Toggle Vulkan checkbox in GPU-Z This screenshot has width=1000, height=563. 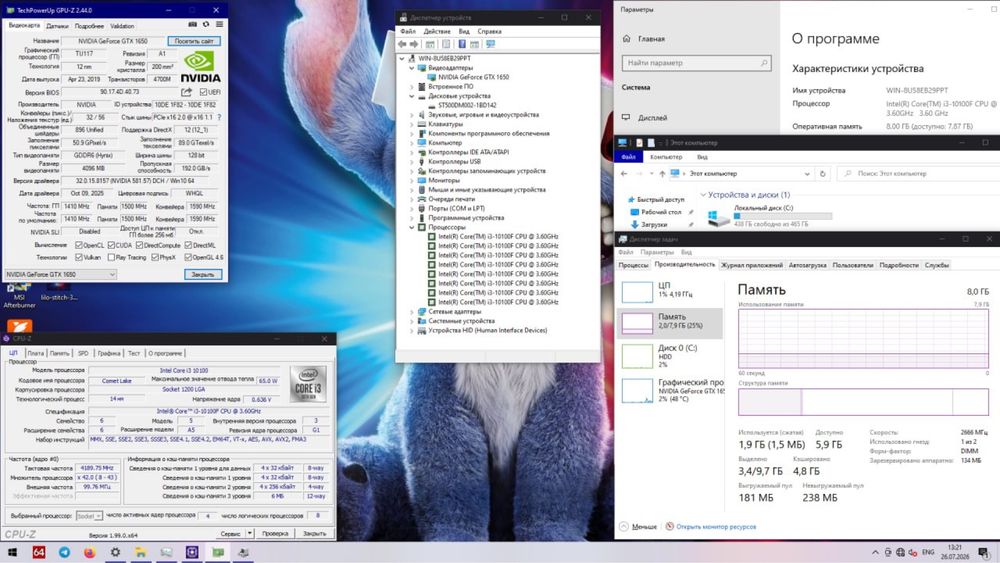pyautogui.click(x=79, y=257)
